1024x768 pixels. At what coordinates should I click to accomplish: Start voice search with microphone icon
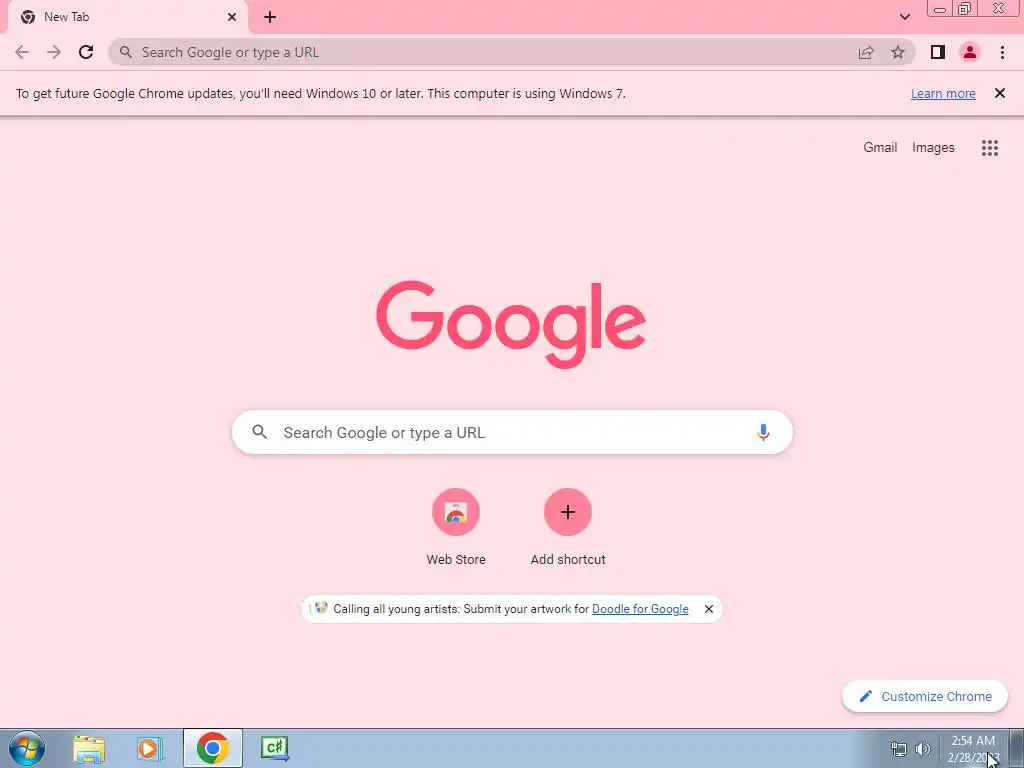click(x=763, y=432)
